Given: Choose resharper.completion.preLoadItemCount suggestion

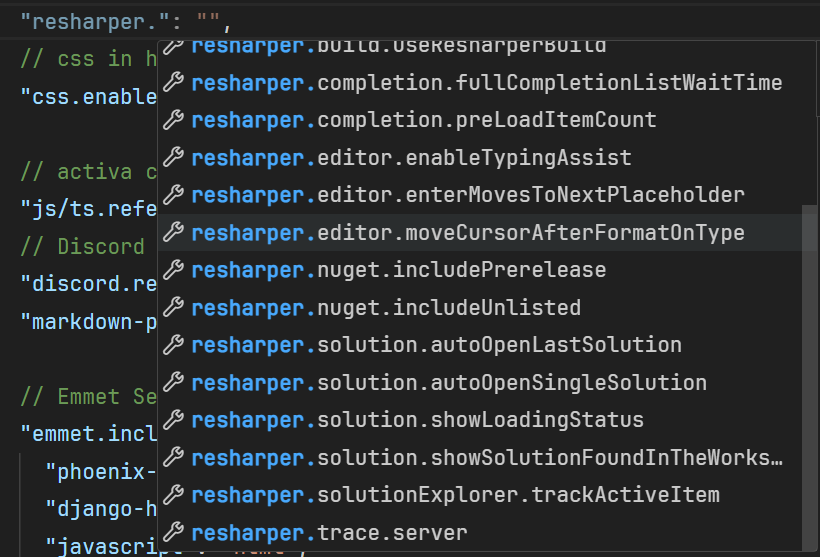Looking at the screenshot, I should [x=480, y=120].
